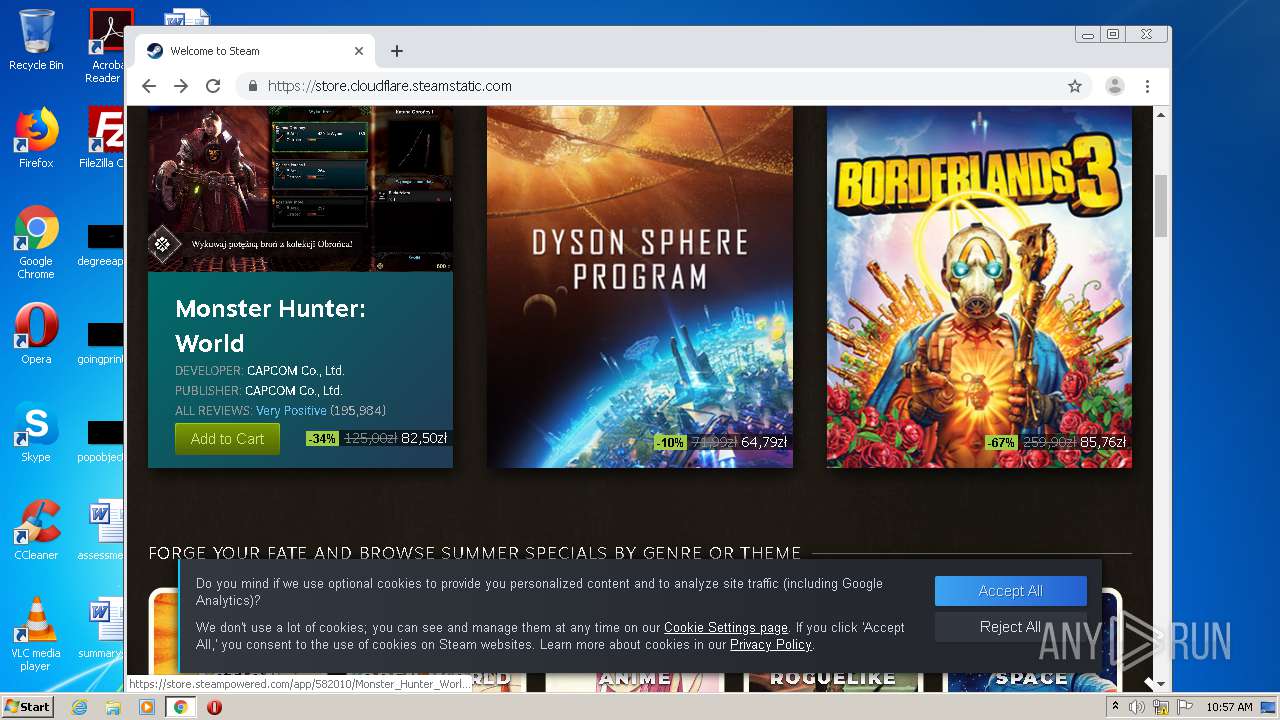Select the CCleaner desktop shortcut
Screen dimensions: 1280x720
(36, 530)
